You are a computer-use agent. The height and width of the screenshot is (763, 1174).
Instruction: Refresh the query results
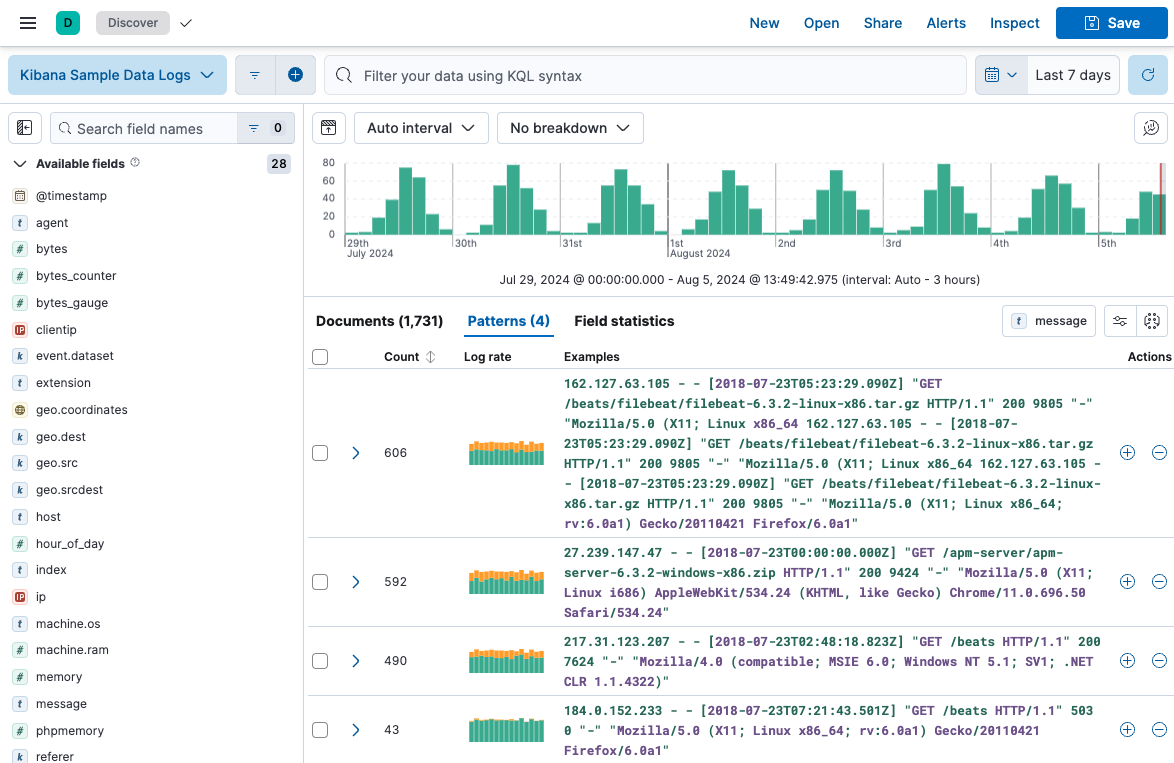[1148, 75]
